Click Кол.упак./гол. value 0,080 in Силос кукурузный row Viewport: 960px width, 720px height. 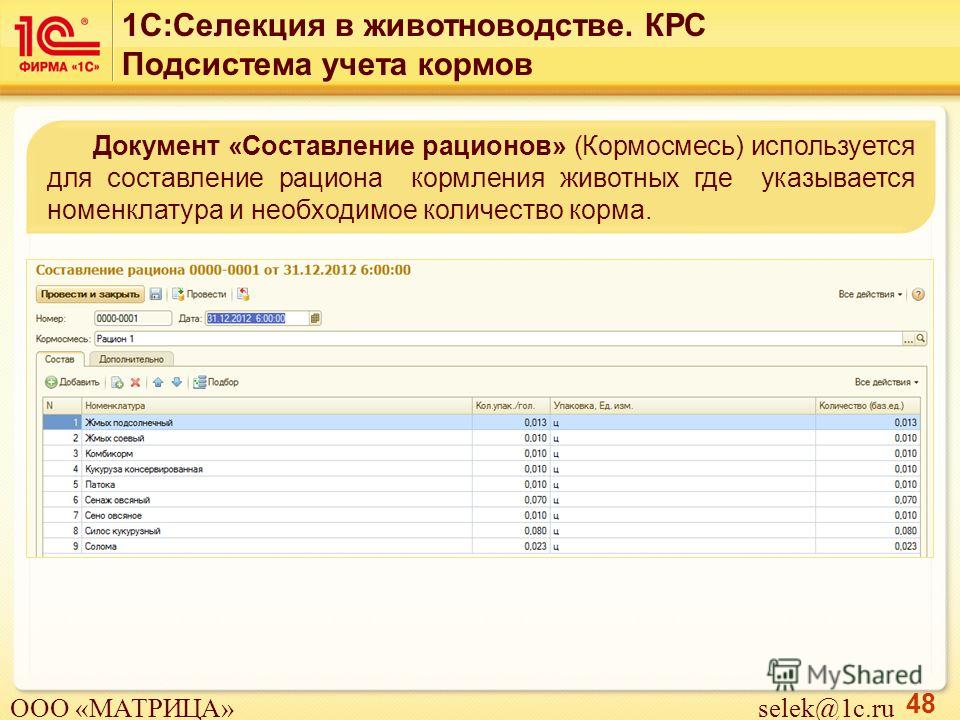(511, 531)
